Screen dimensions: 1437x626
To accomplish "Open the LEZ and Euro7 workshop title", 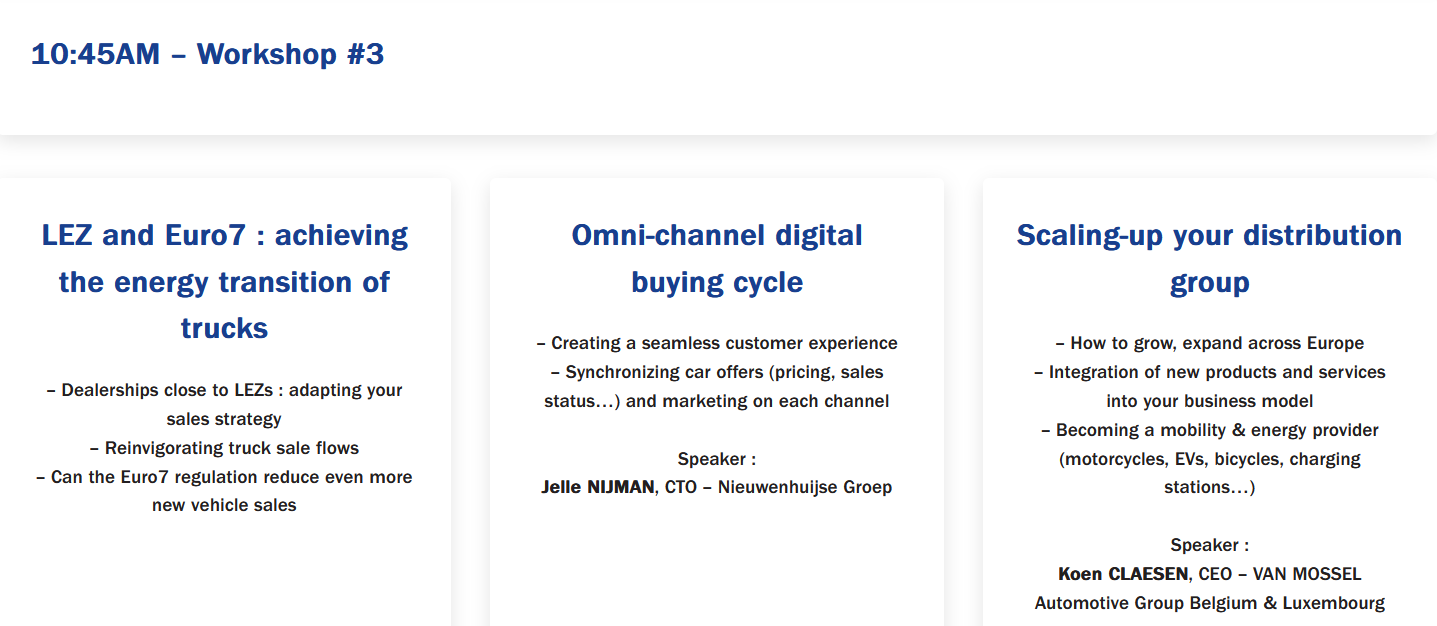I will (x=224, y=281).
